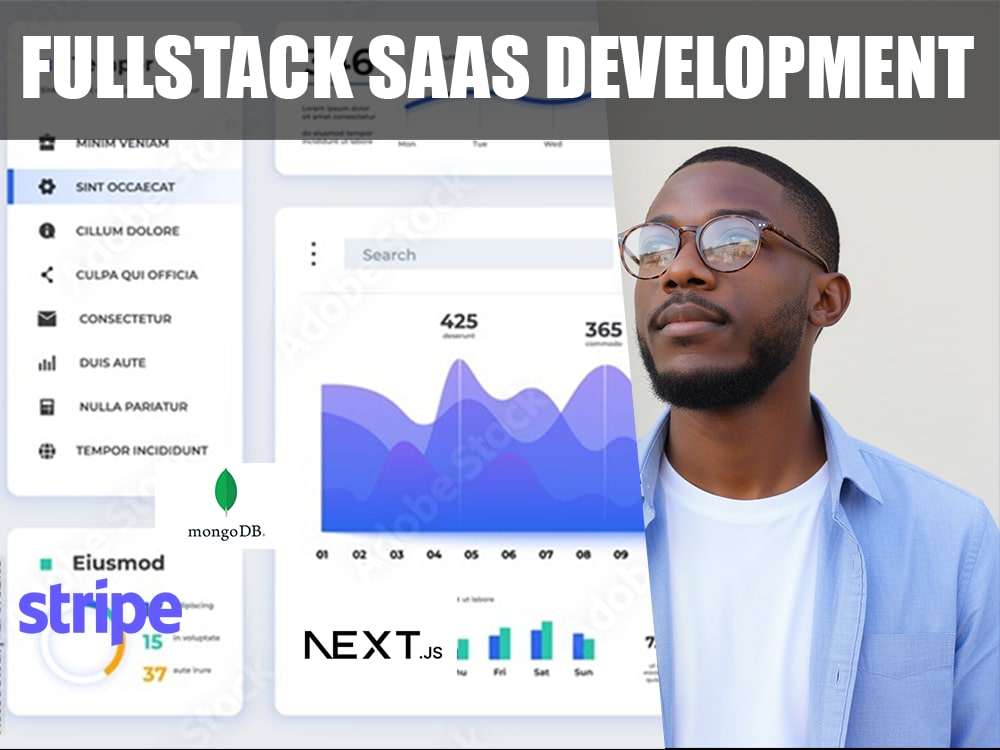The image size is (1000, 750).
Task: Click into the Search field
Action: click(x=478, y=254)
